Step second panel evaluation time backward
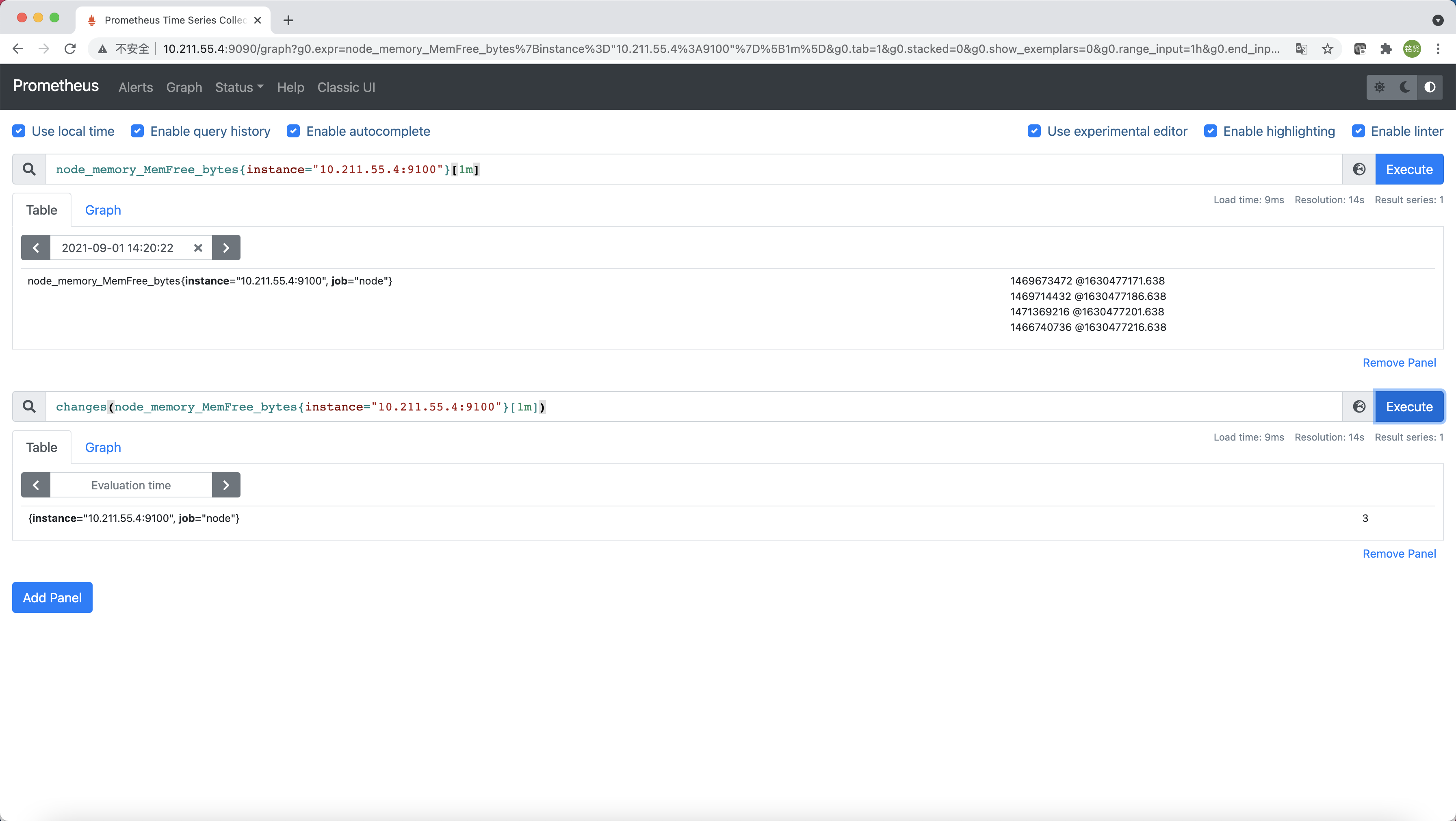This screenshot has width=1456, height=821. click(x=36, y=485)
